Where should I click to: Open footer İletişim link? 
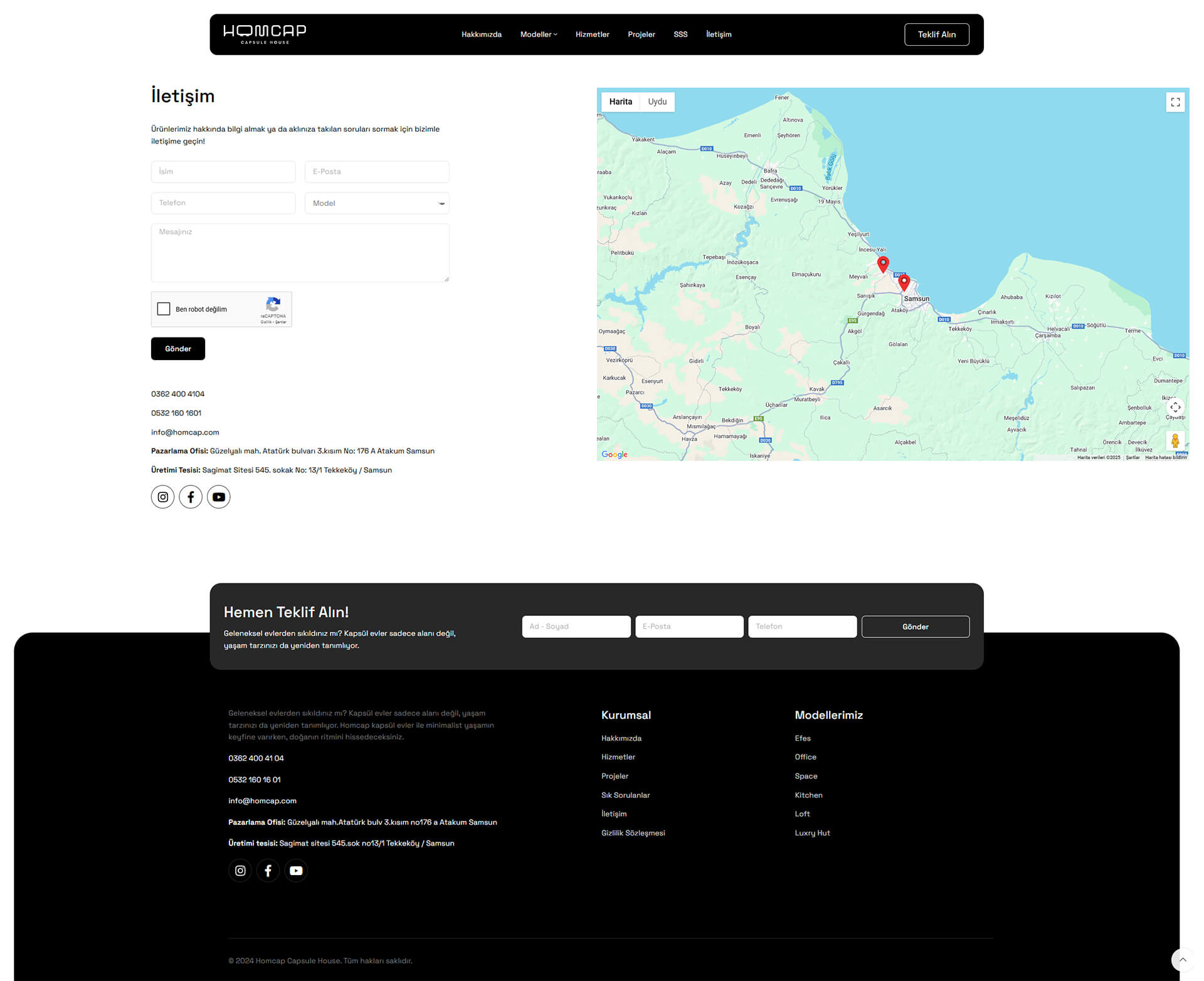614,814
